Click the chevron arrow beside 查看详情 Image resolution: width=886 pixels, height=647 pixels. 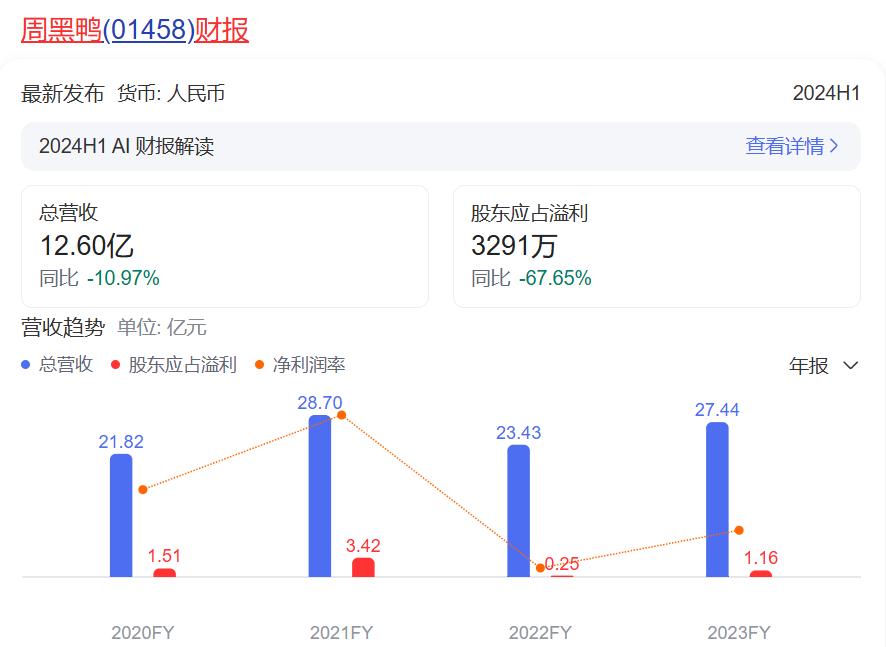pyautogui.click(x=835, y=146)
